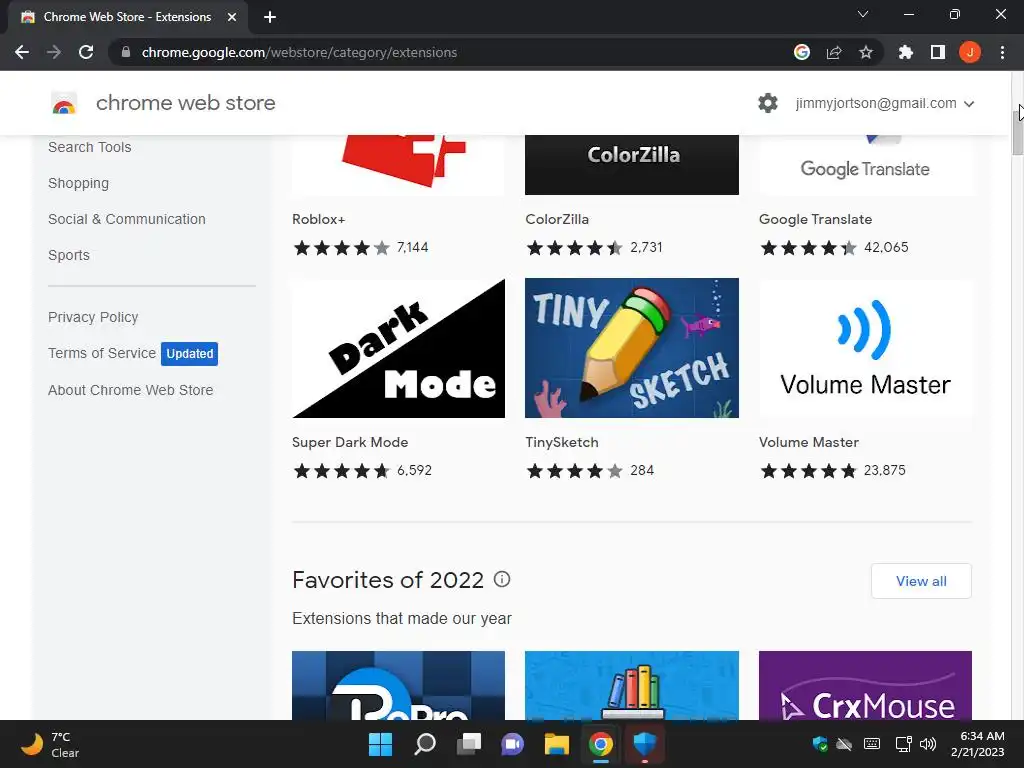
Task: Click Super Dark Mode title text
Action: click(x=350, y=442)
